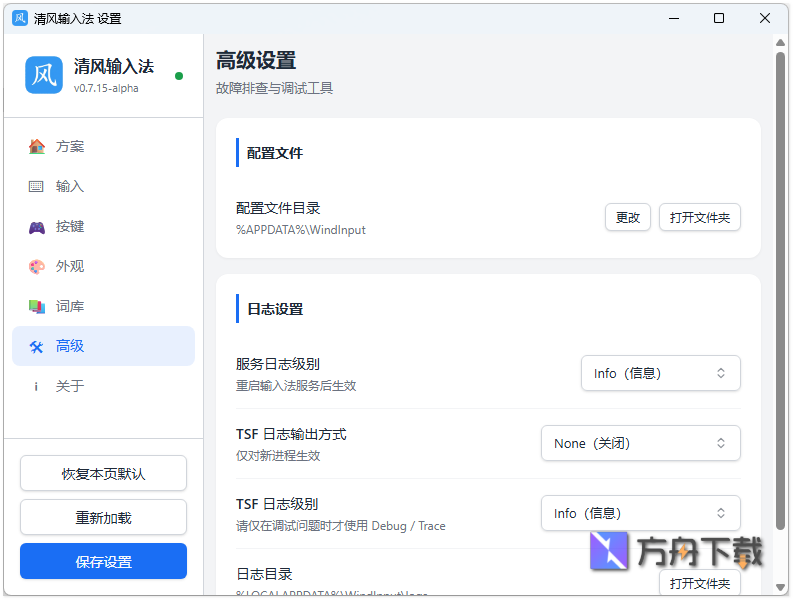Open the 外观 settings page
Viewport: 793px width, 600px height.
[103, 267]
